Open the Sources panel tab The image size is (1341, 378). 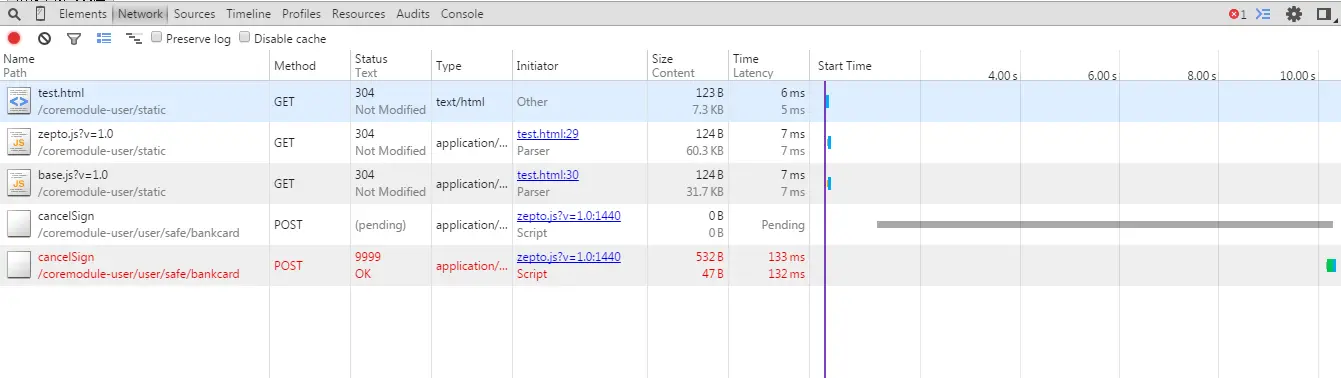(x=194, y=14)
